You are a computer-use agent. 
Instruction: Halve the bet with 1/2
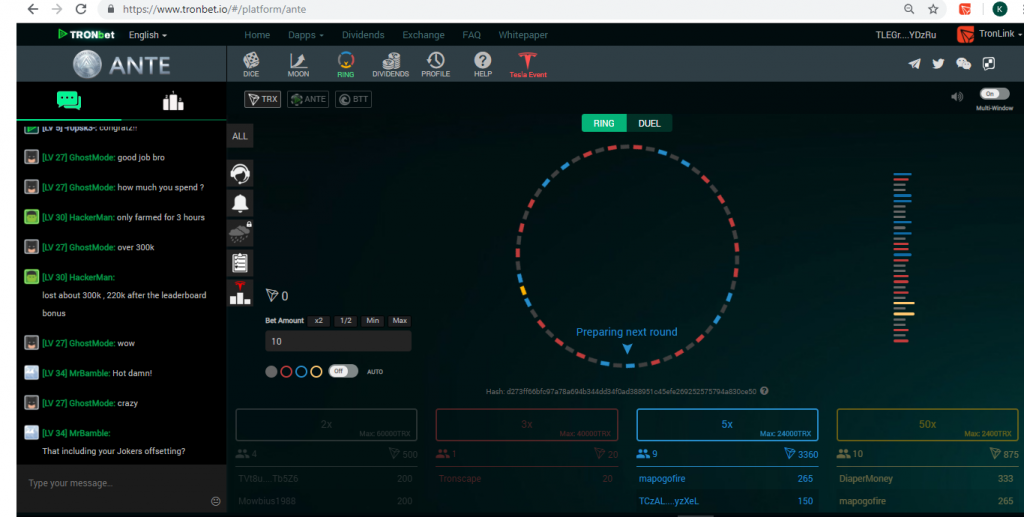click(x=345, y=321)
